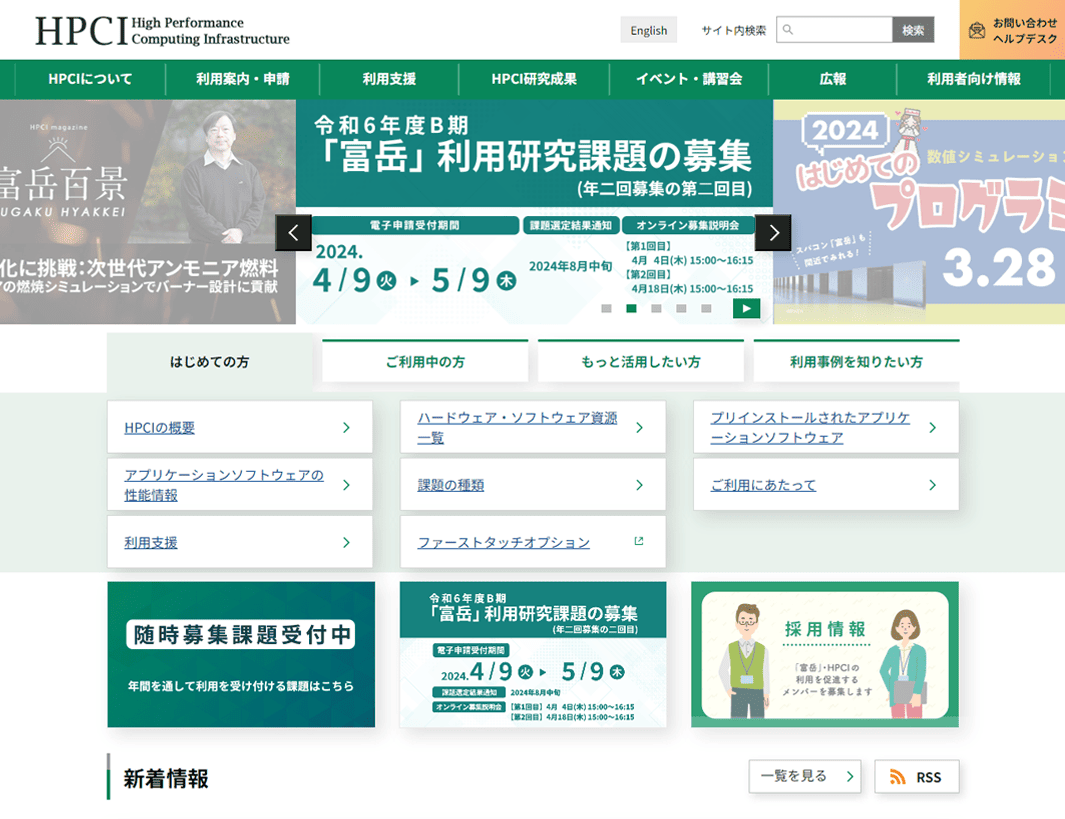This screenshot has width=1065, height=819.
Task: Open お問い合わせ ヘルプデスク link
Action: point(1012,30)
